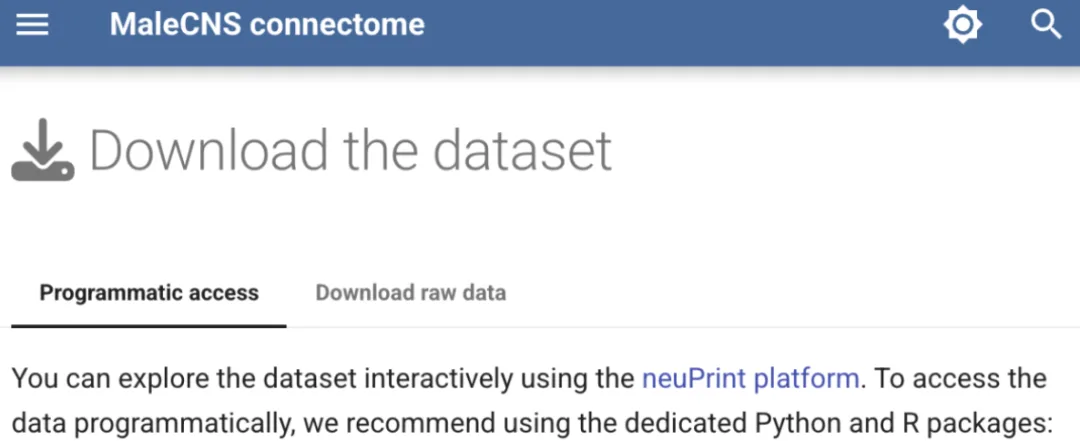Switch to the Download raw data tab
The image size is (1080, 441).
pos(411,293)
